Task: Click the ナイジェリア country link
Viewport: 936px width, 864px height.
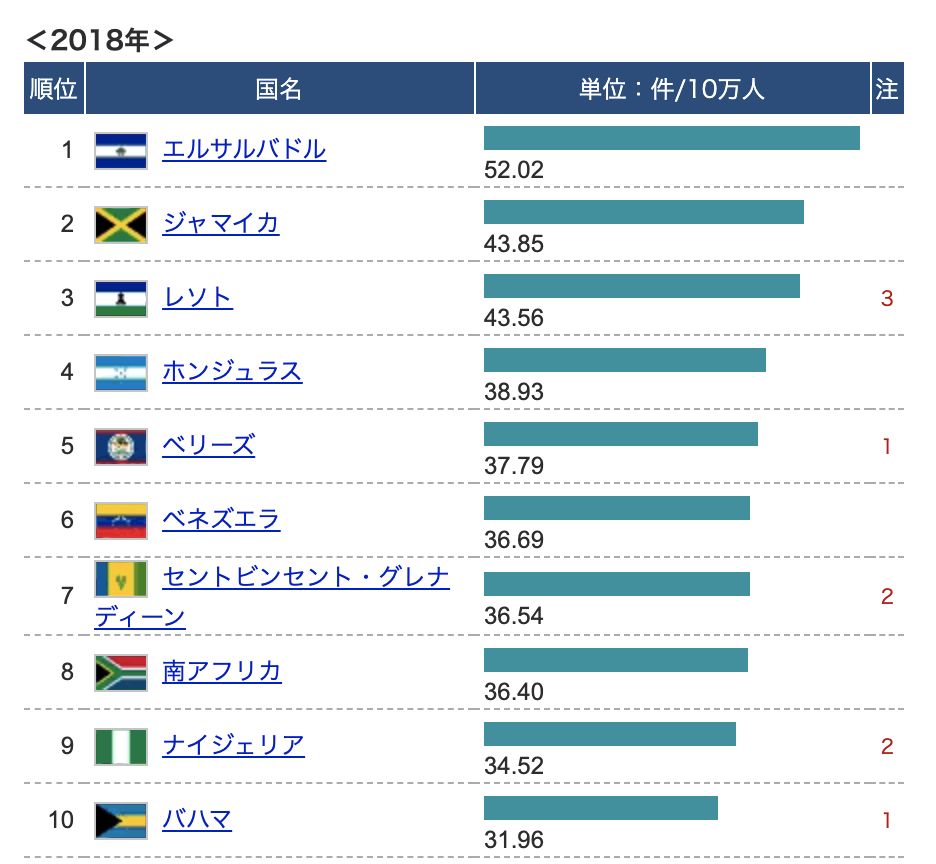Action: pyautogui.click(x=233, y=745)
